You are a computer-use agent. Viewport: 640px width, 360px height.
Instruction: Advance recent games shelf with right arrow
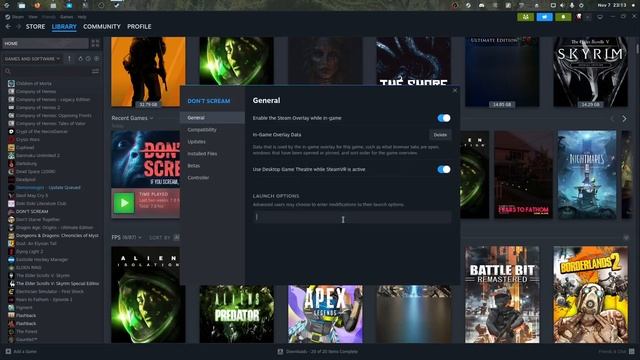[624, 119]
